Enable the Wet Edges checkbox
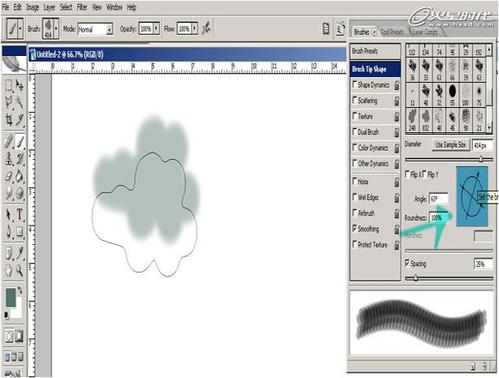499x378 pixels. 355,197
